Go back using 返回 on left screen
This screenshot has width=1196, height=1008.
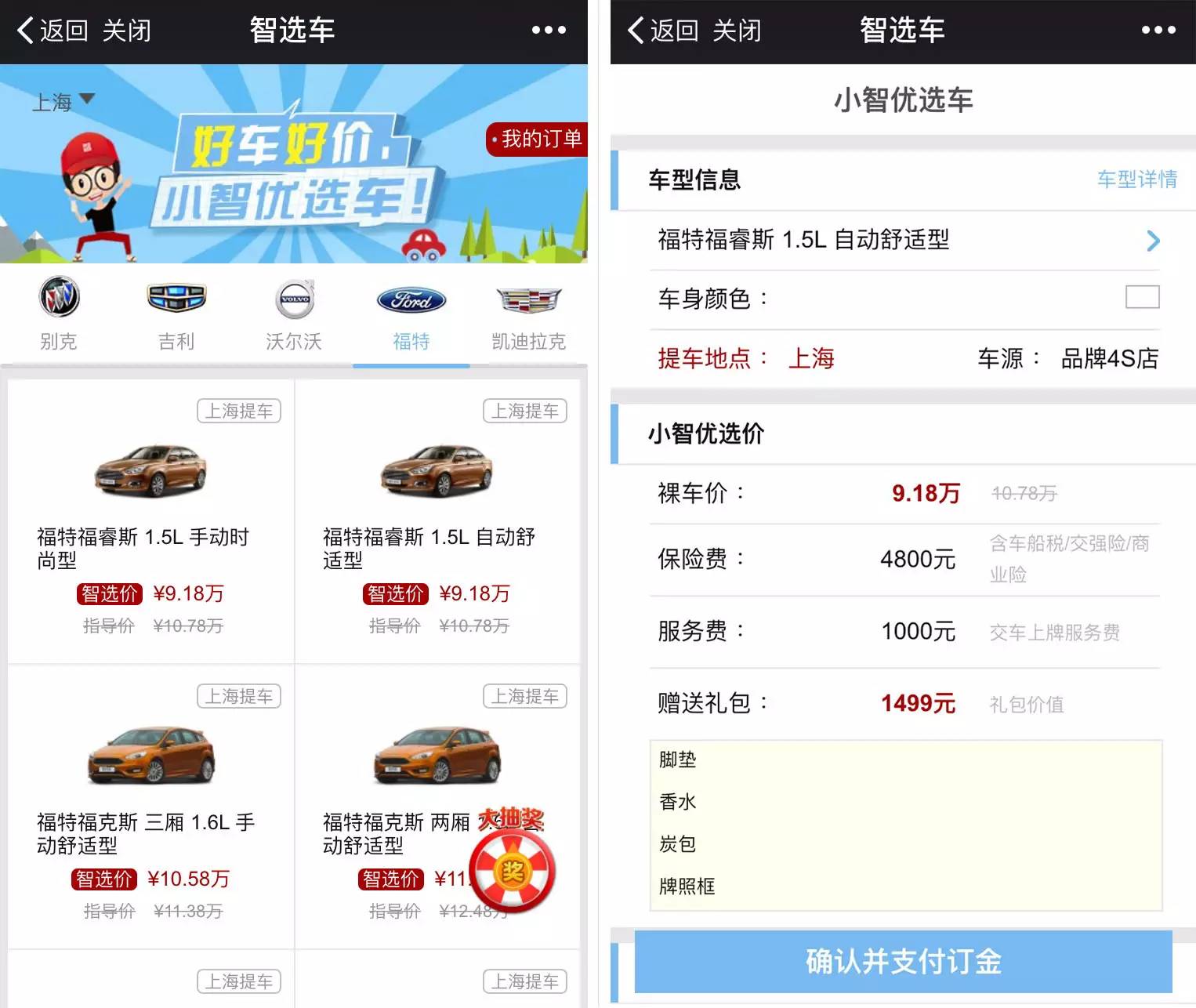(53, 31)
